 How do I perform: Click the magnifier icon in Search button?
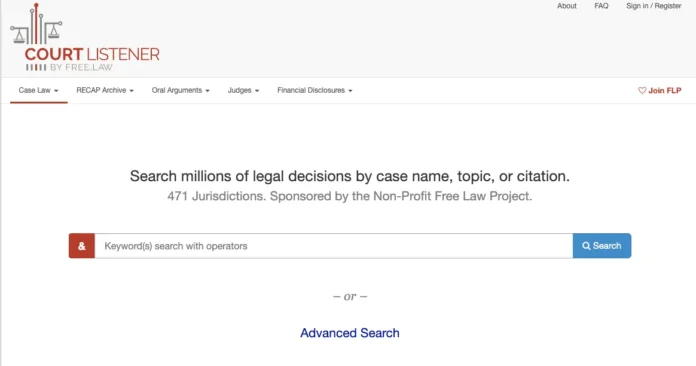[x=586, y=246]
